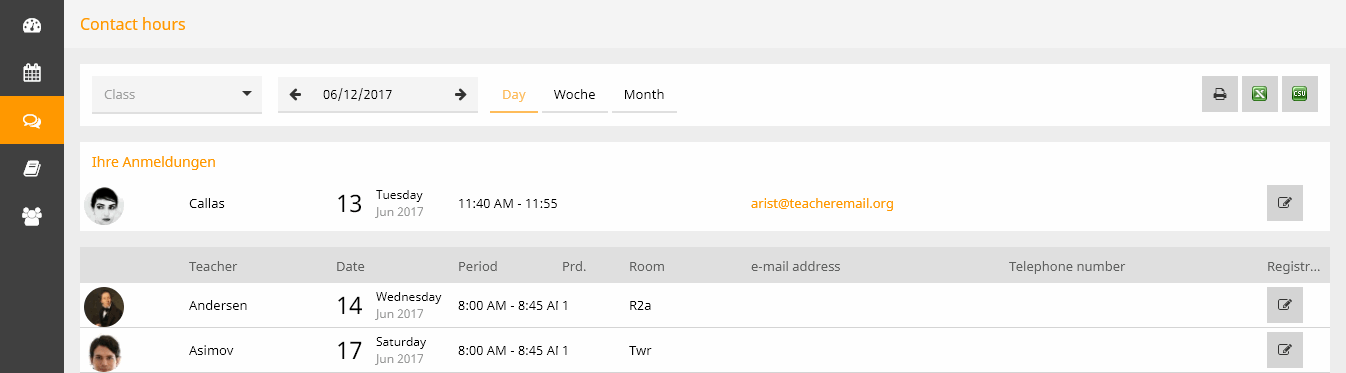Viewport: 1346px width, 373px height.
Task: Select the contact hours chat icon
Action: (32, 120)
